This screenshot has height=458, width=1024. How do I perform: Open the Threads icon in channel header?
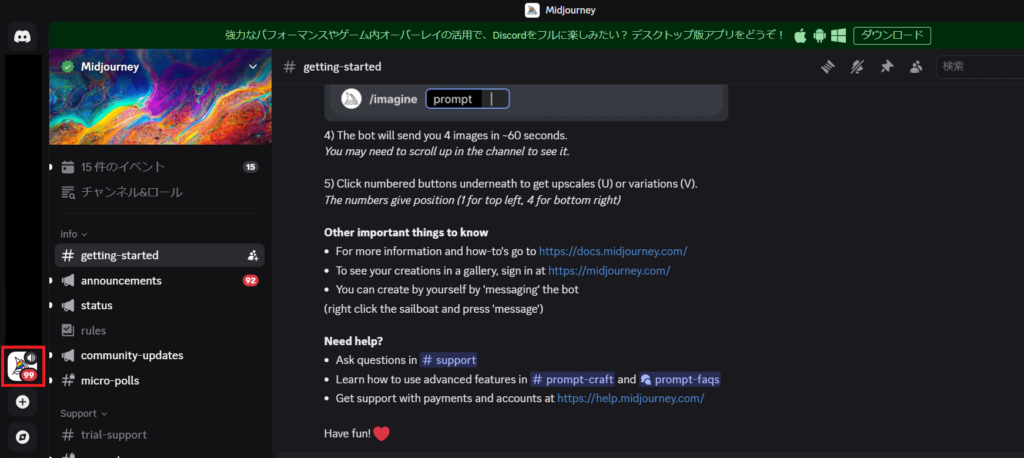(x=829, y=67)
